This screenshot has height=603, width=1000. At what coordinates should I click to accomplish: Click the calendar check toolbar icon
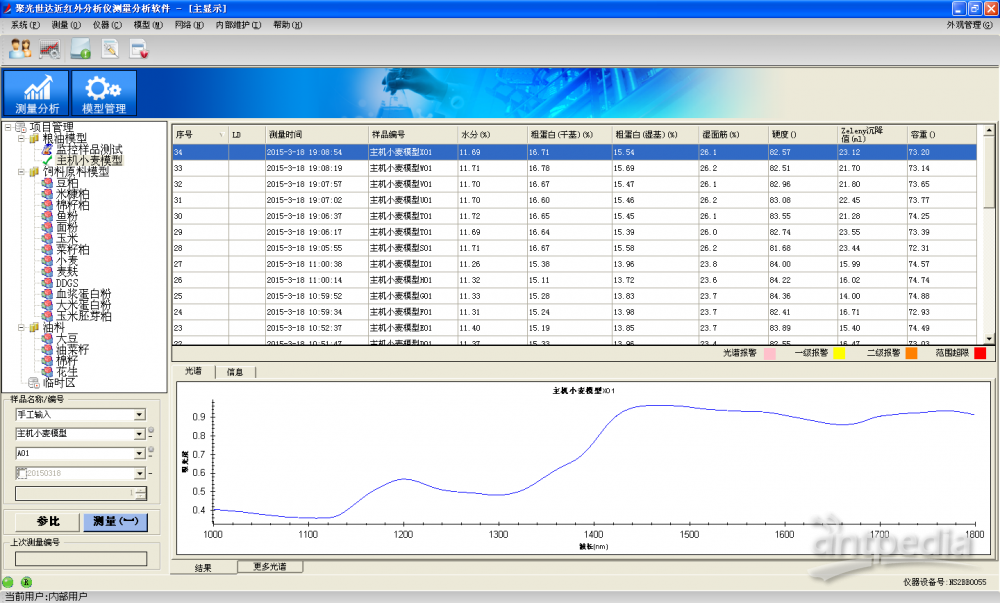point(139,48)
